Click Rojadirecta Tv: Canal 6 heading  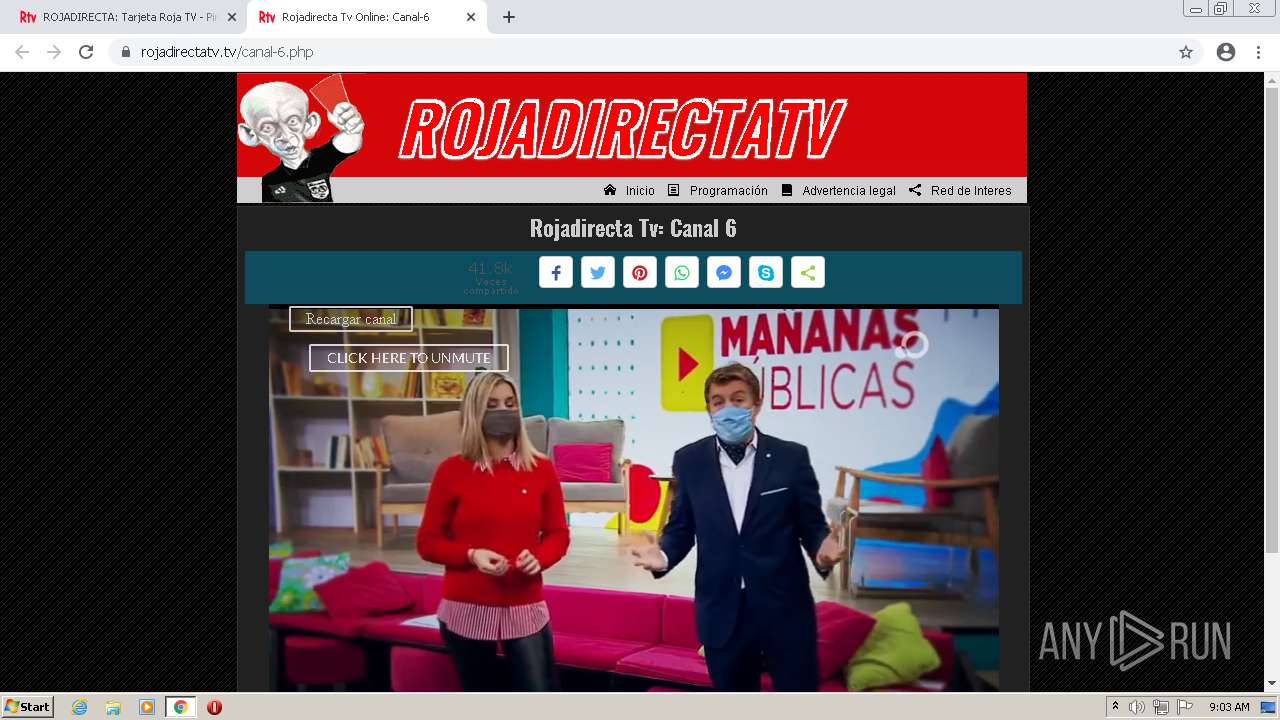coord(633,228)
